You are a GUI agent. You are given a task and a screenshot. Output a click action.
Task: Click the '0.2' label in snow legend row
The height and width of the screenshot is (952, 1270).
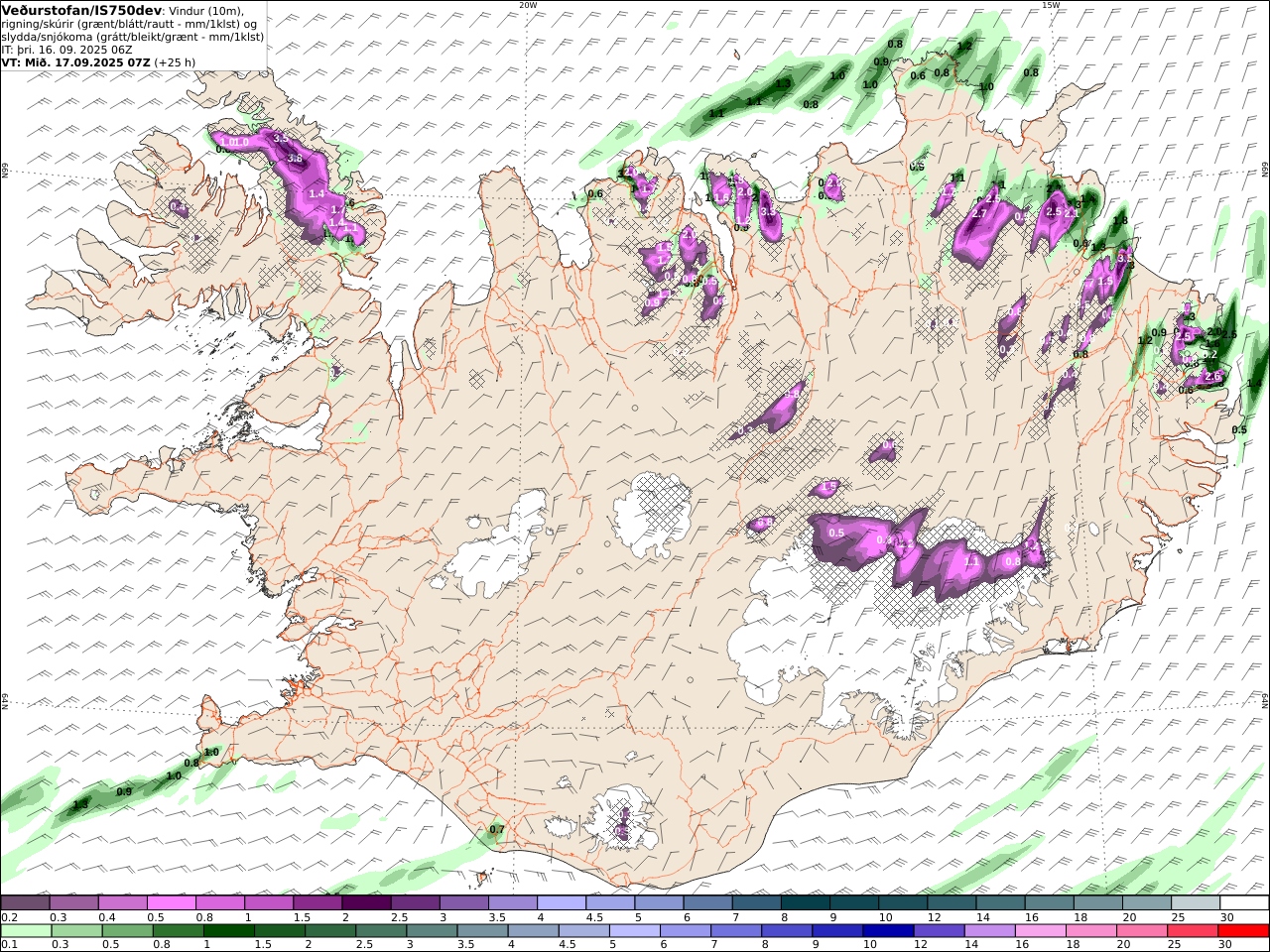8,917
